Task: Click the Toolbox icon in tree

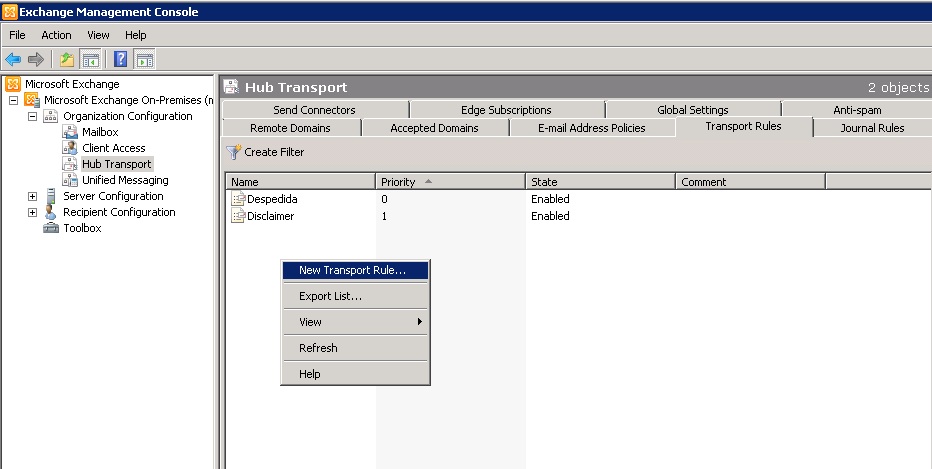Action: pos(51,228)
